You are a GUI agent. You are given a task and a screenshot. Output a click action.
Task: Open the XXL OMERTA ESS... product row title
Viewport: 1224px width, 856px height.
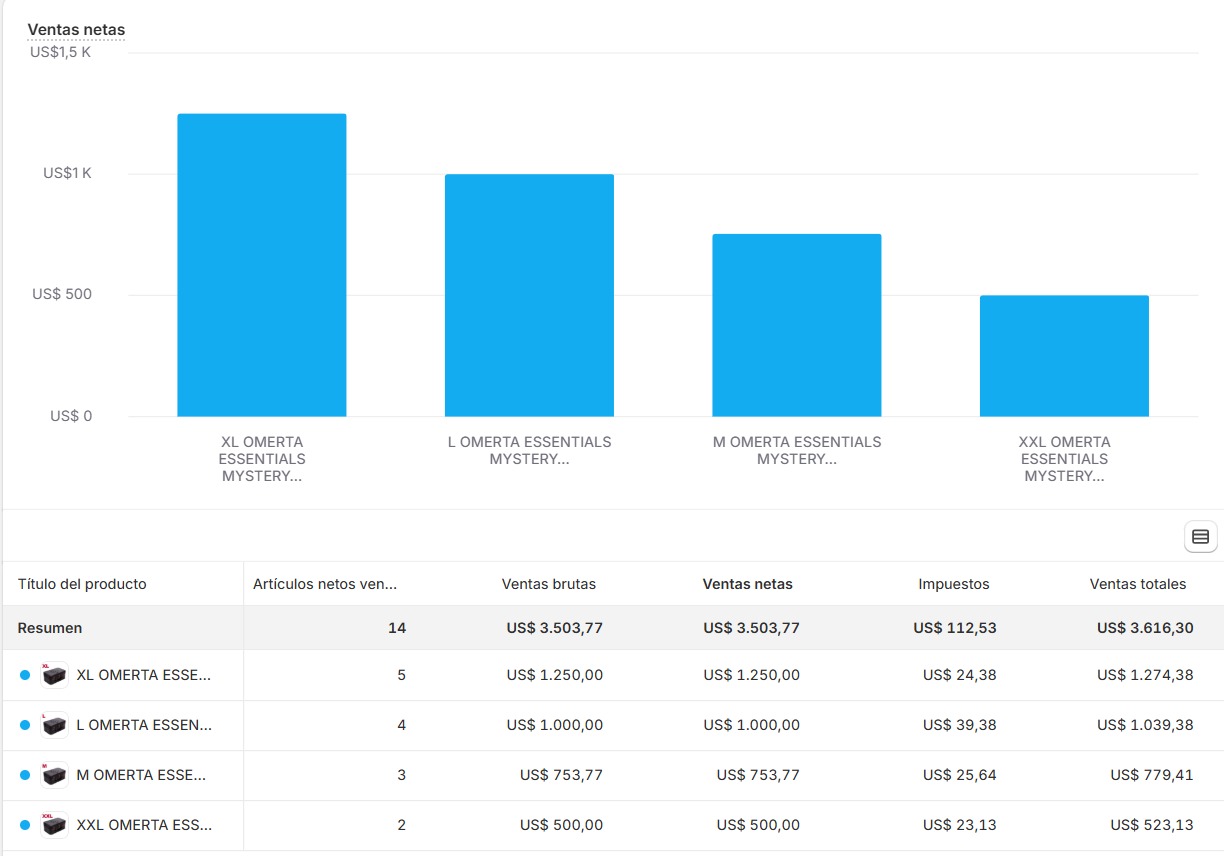[x=144, y=825]
